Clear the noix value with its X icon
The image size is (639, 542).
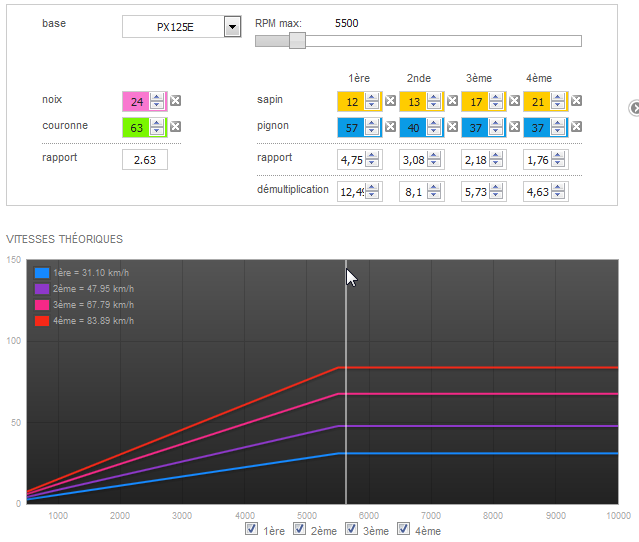point(176,101)
